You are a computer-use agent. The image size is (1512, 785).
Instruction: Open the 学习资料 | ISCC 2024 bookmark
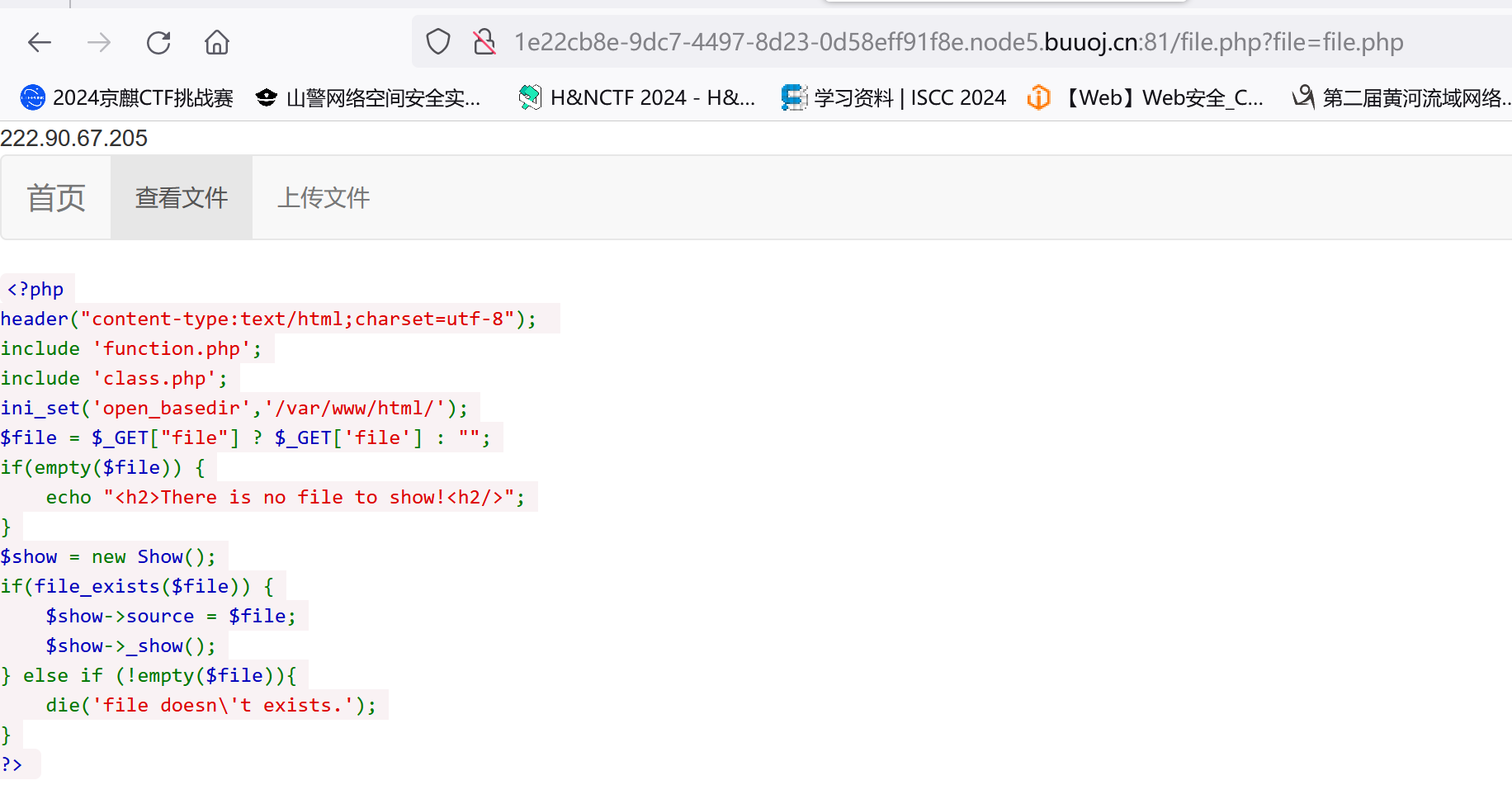(x=894, y=97)
